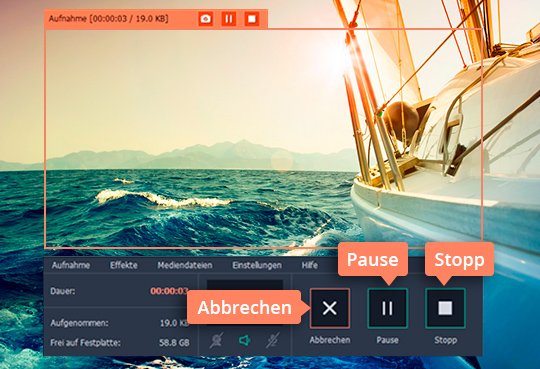
Task: Open the Hilfe menu
Action: (310, 265)
